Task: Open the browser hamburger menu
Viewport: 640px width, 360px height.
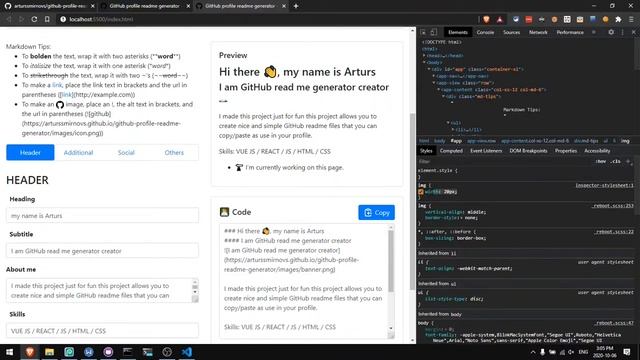Action: click(x=631, y=19)
